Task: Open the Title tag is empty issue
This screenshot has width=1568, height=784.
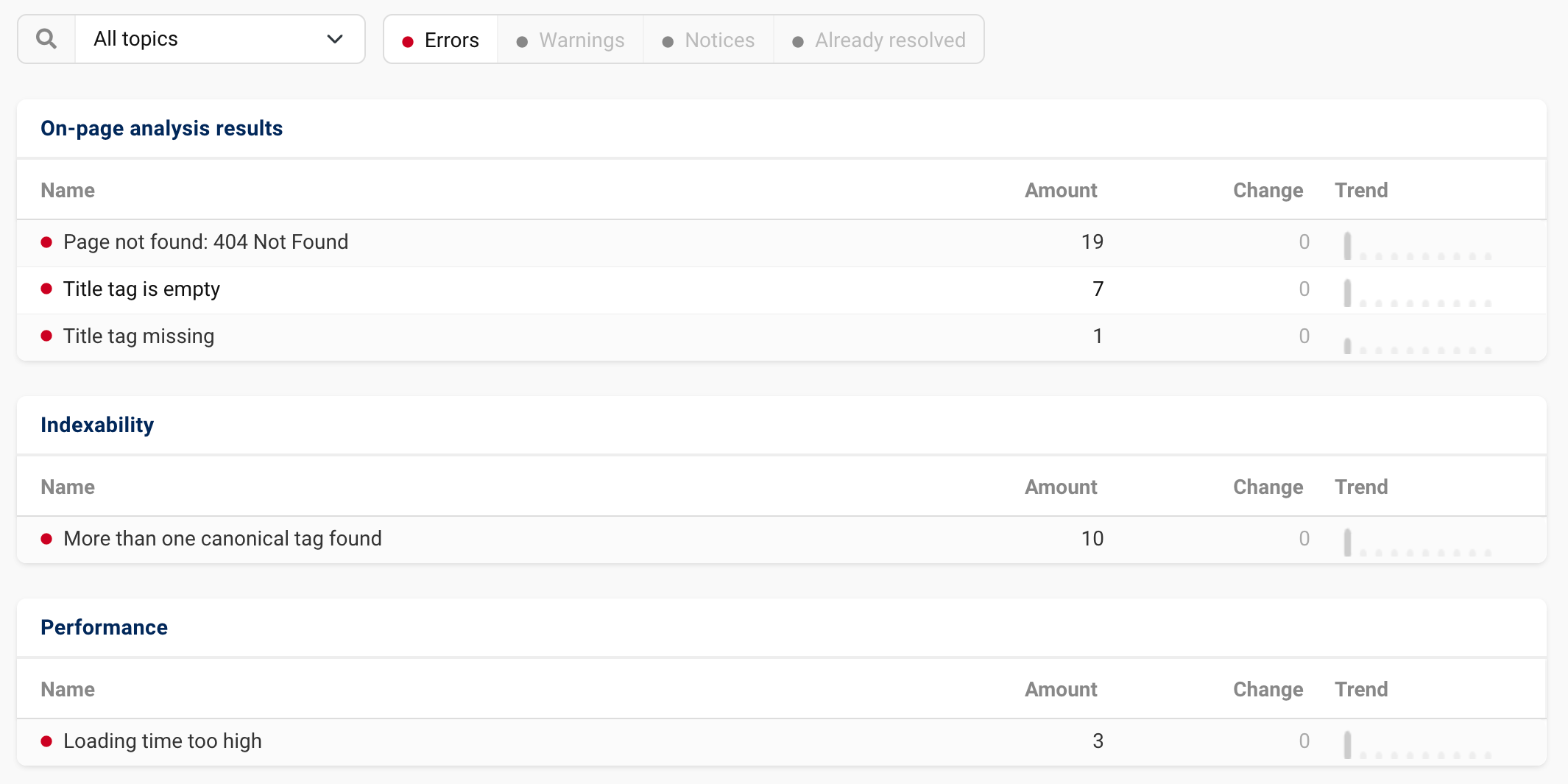Action: point(781,290)
